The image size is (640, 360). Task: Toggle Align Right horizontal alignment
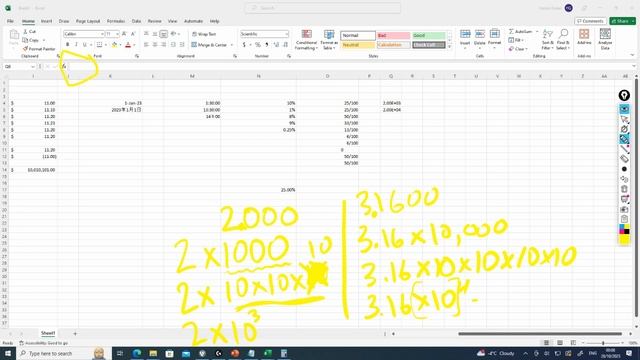click(x=164, y=44)
